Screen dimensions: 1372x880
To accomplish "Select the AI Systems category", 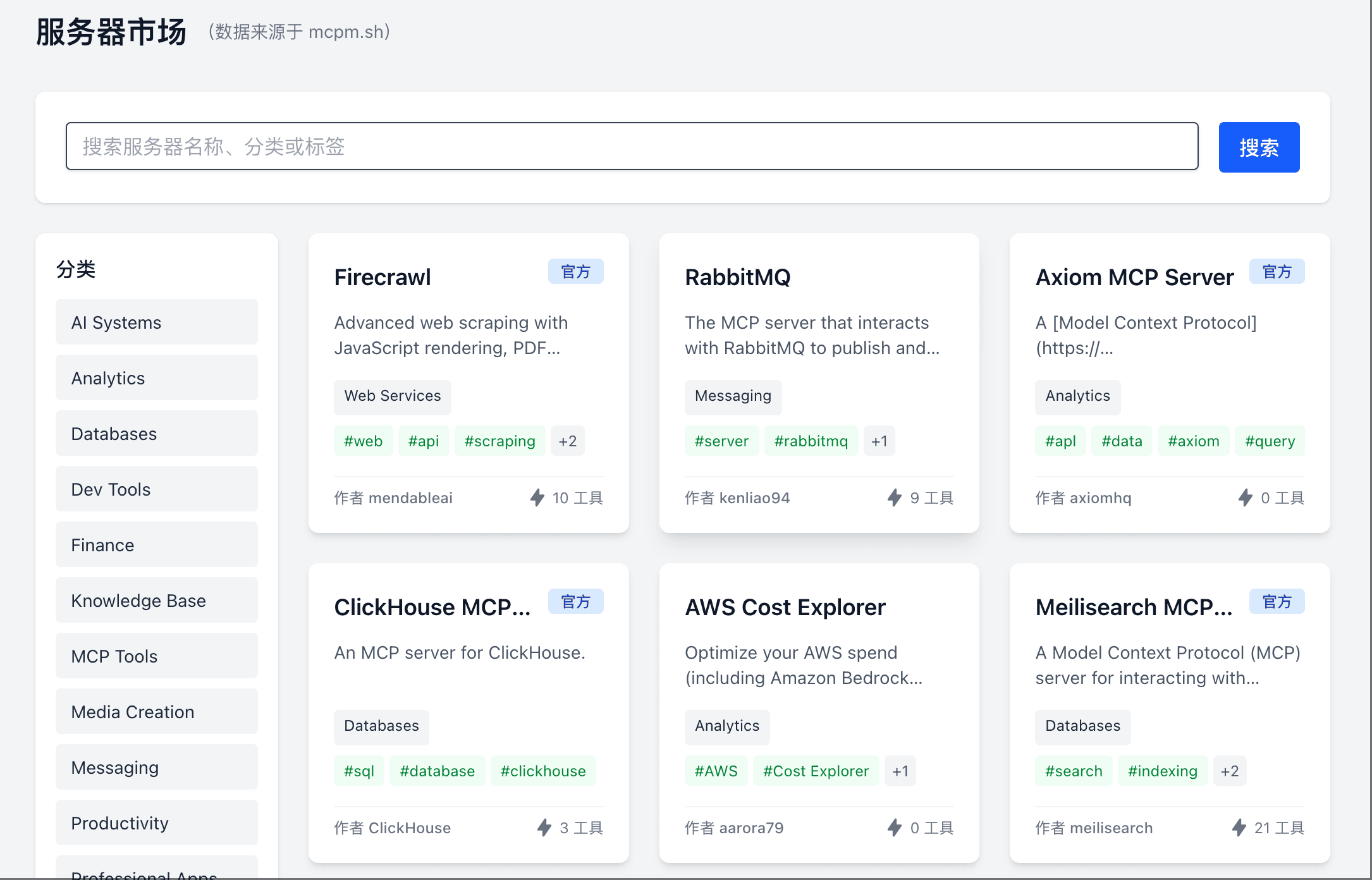I will click(156, 322).
